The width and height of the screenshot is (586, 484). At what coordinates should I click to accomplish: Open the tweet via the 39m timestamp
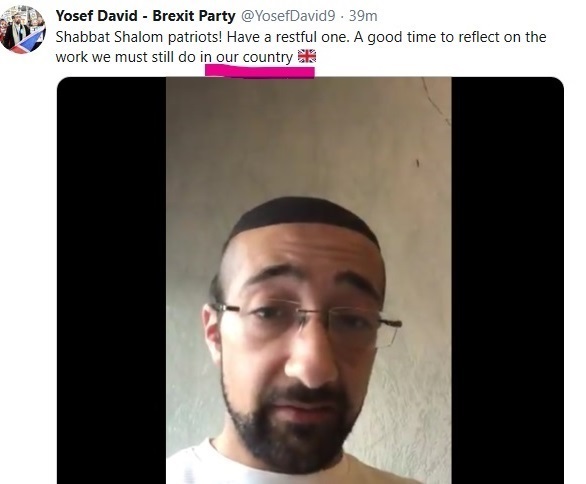pyautogui.click(x=363, y=16)
